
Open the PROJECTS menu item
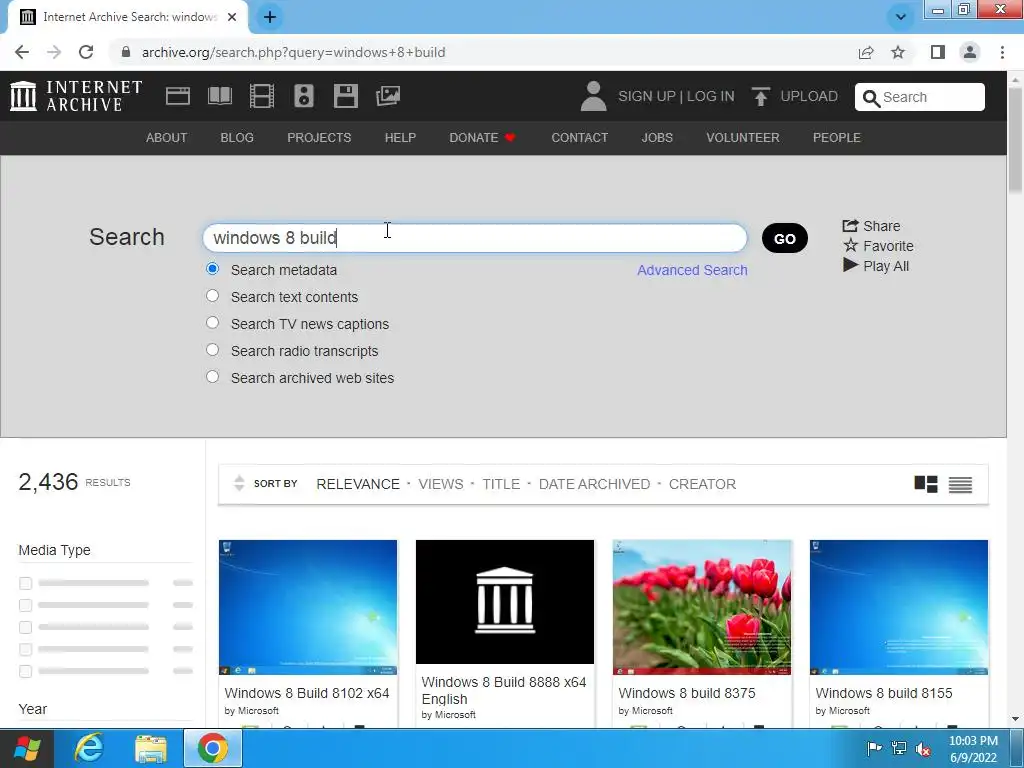tap(319, 138)
